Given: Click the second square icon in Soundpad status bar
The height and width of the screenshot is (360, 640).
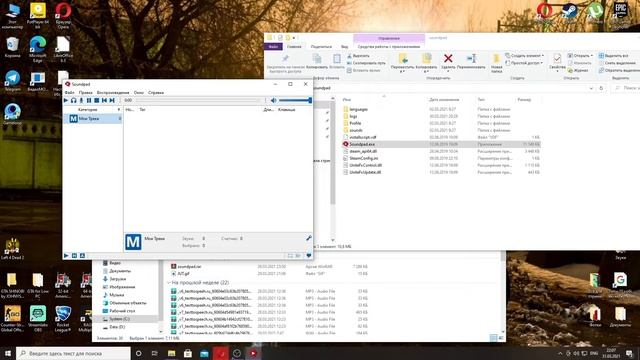Looking at the screenshot, I should 74,256.
